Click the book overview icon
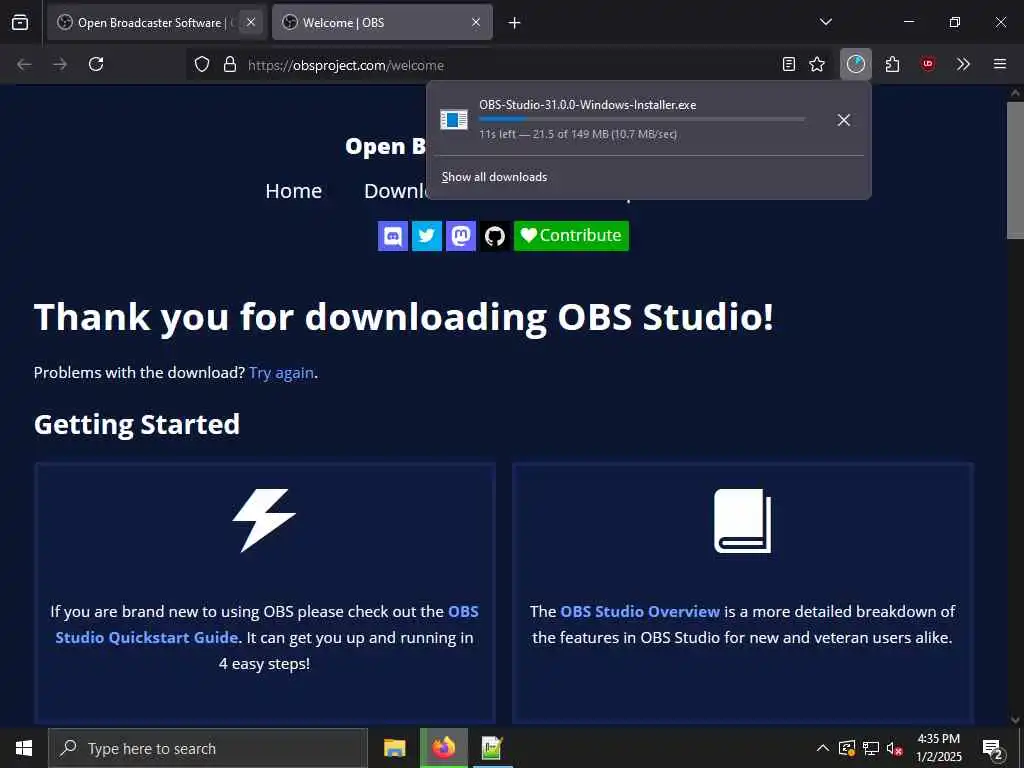1024x768 pixels. (x=743, y=520)
